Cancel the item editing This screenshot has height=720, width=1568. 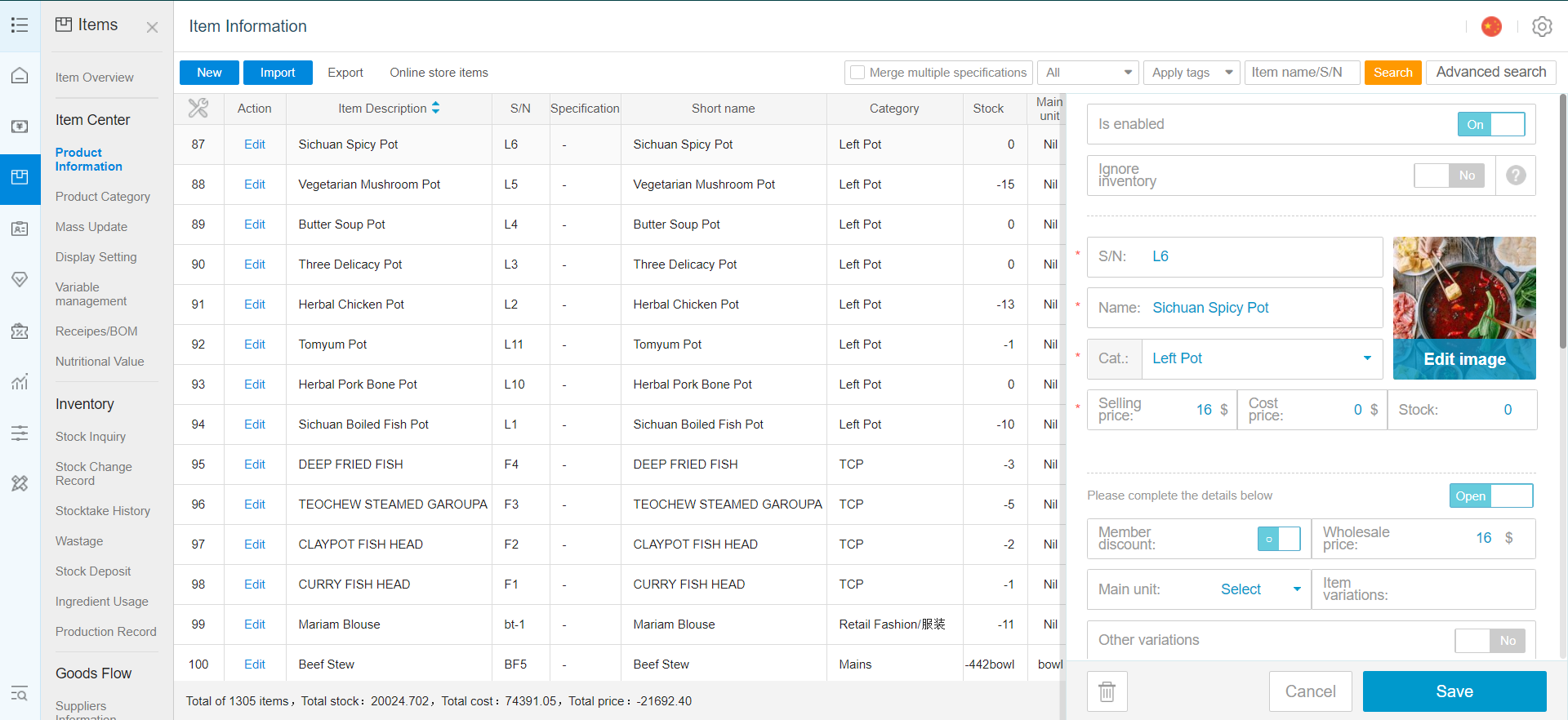pos(1310,691)
